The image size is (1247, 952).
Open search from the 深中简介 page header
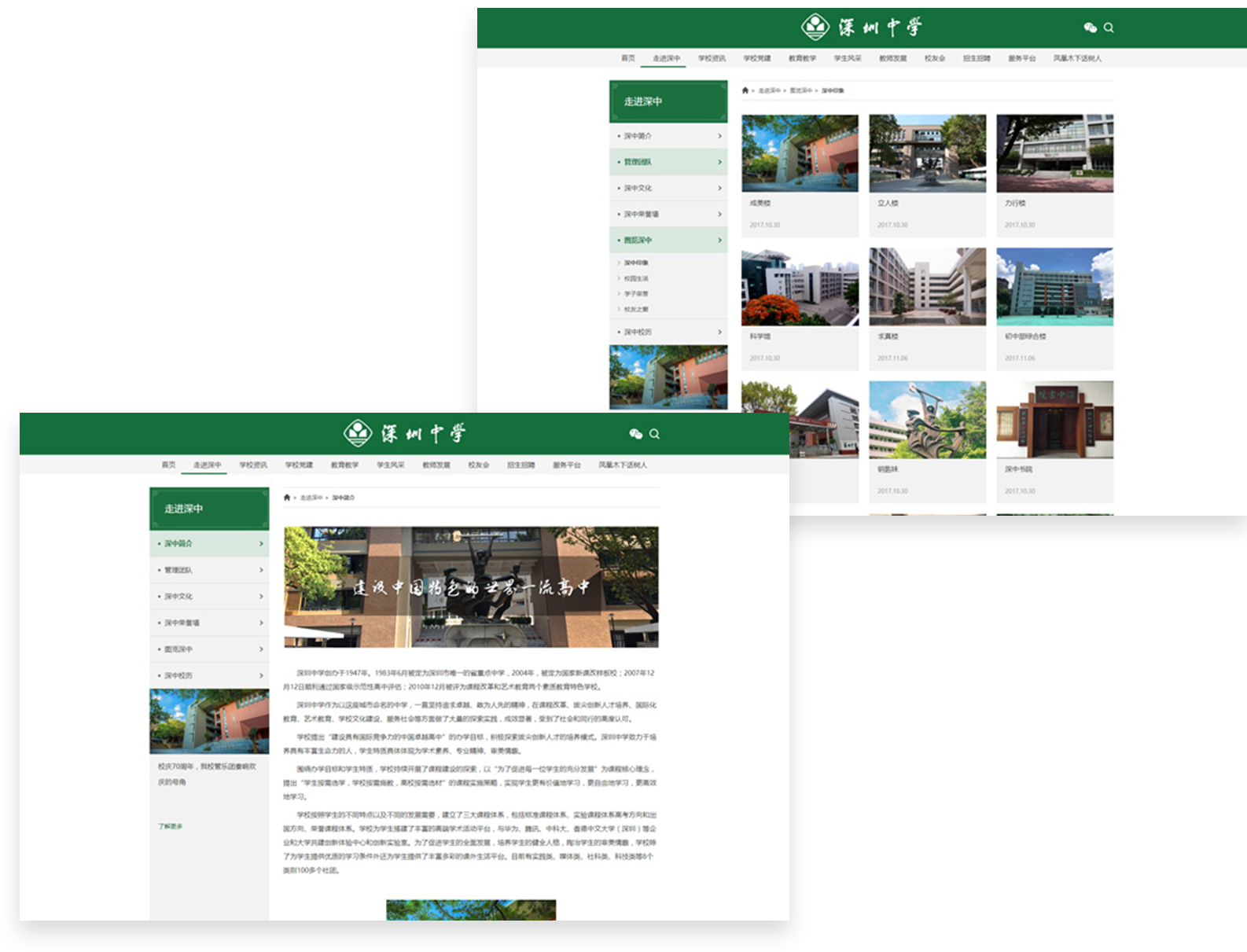654,434
